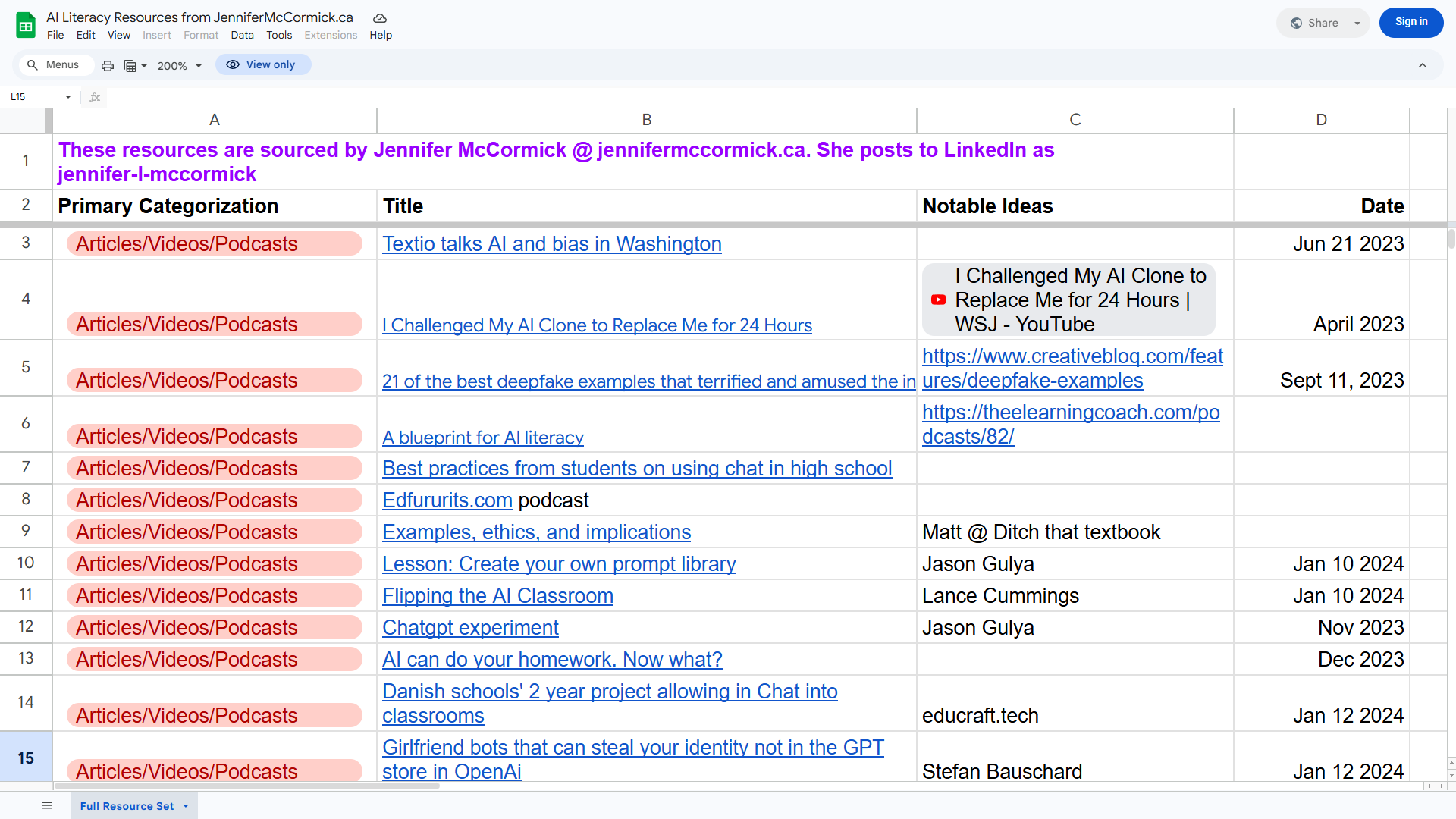Viewport: 1456px width, 819px height.
Task: Open the Full Resource Set tab menu arrow
Action: (186, 806)
